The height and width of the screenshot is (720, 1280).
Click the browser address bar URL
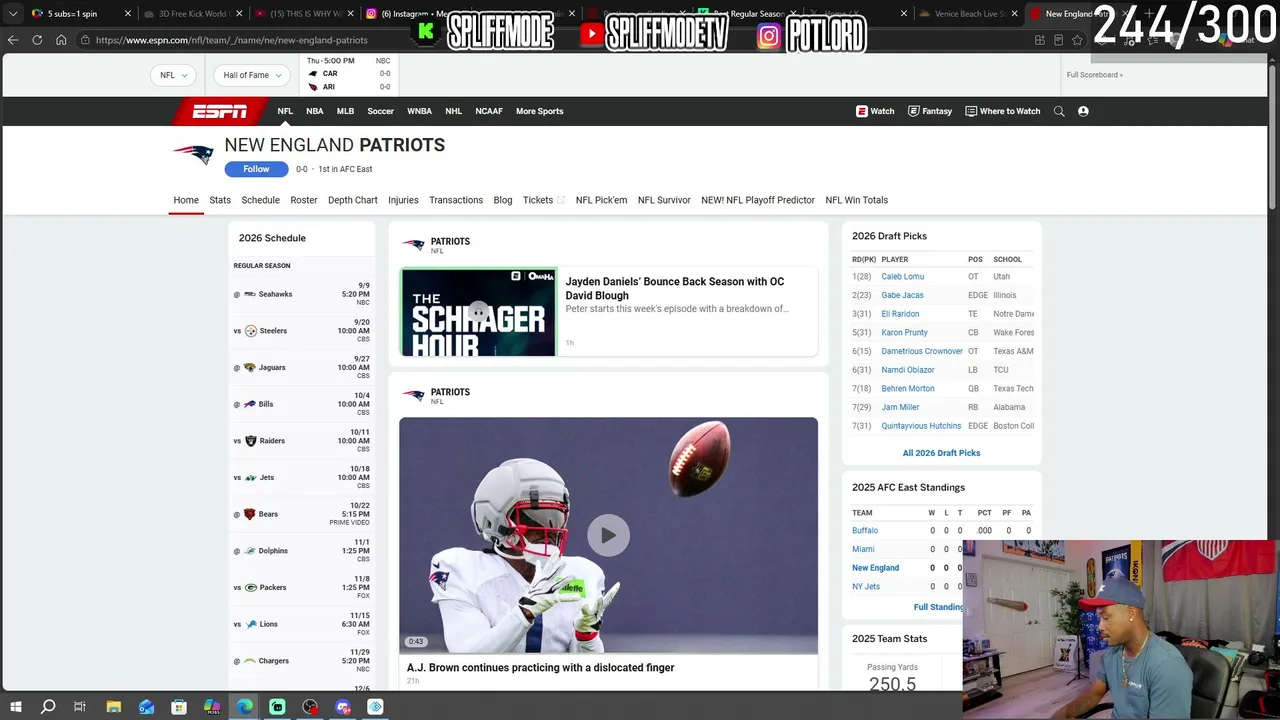232,40
